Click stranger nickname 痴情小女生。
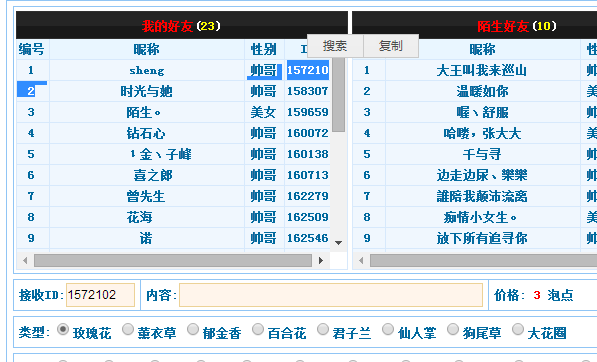The width and height of the screenshot is (597, 362). (x=480, y=217)
